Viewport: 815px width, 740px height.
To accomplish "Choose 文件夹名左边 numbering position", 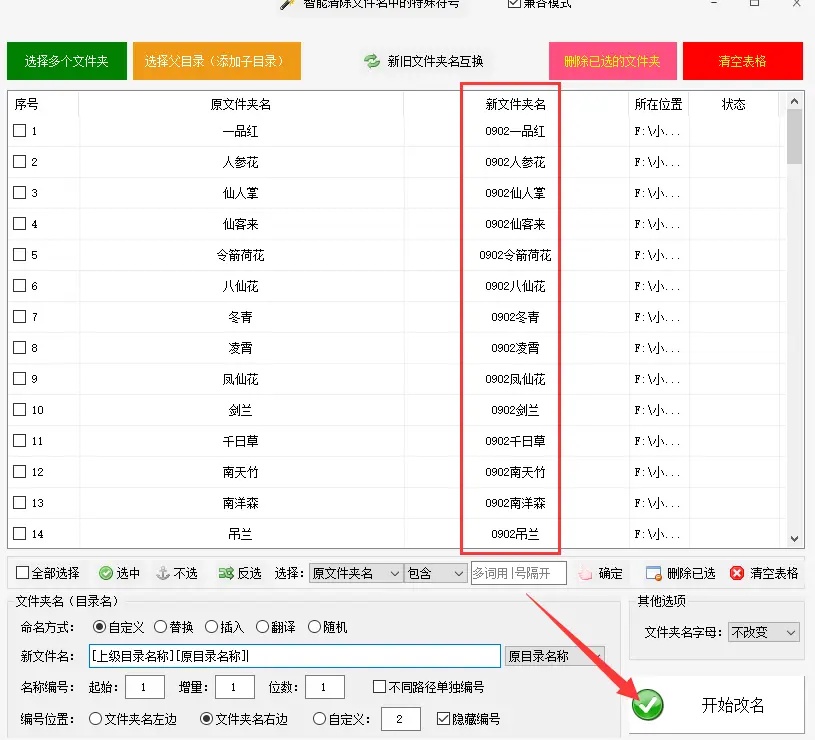I will point(95,719).
